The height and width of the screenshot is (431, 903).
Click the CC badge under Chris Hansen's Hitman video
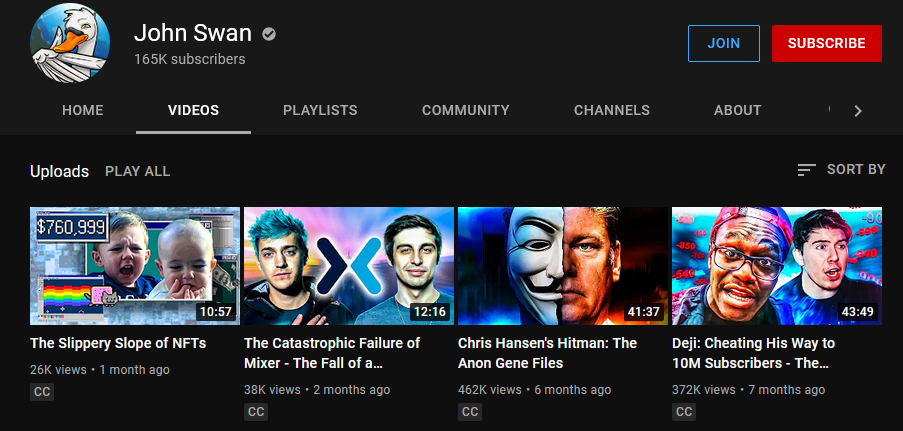[470, 412]
